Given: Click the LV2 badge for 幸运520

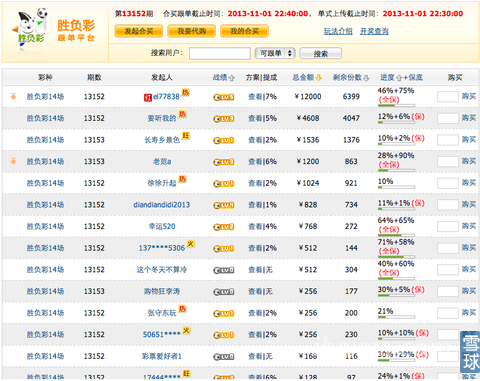Looking at the screenshot, I should coord(224,227).
